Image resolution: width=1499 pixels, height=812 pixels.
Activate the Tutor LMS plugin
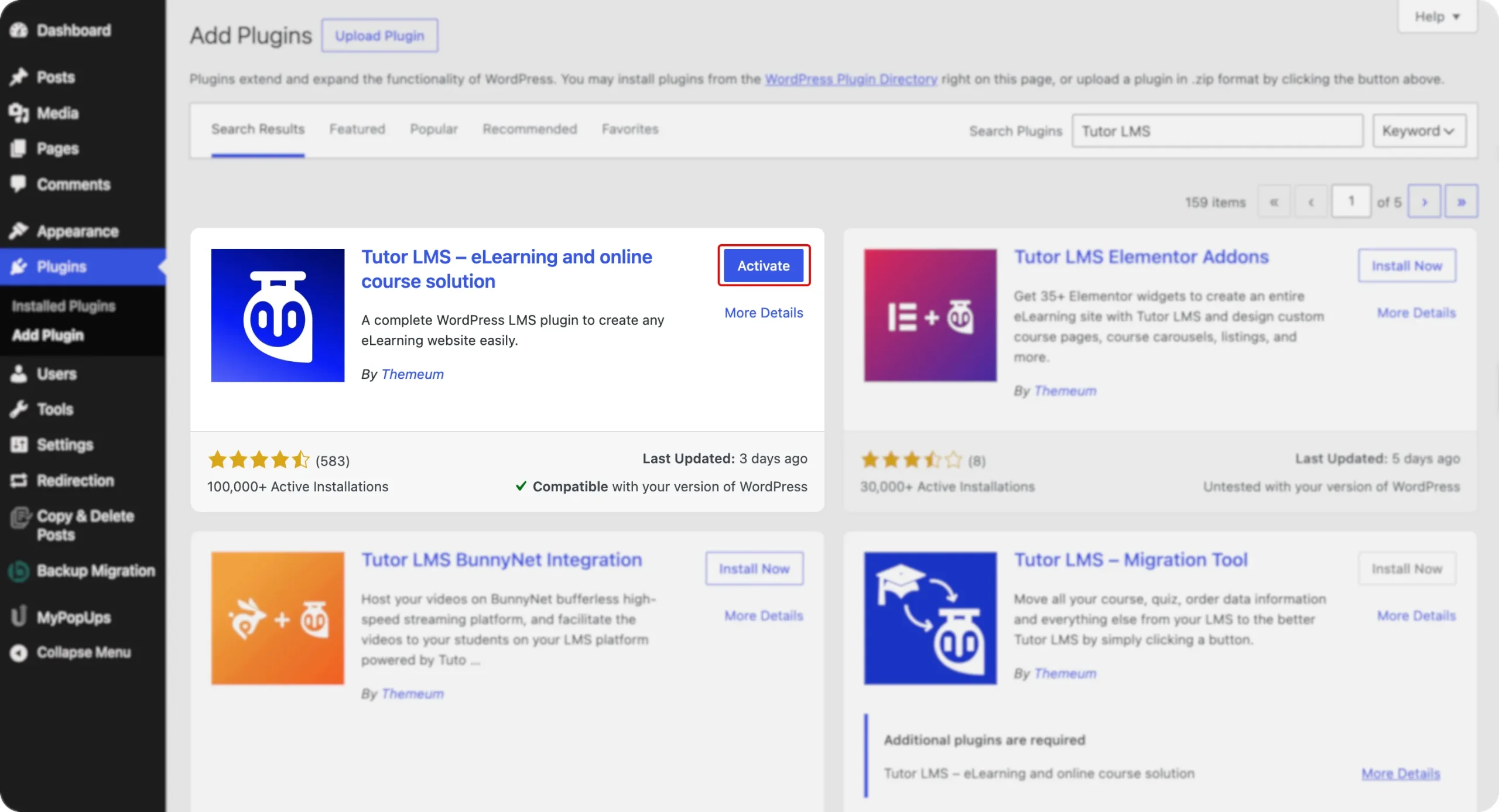point(764,266)
